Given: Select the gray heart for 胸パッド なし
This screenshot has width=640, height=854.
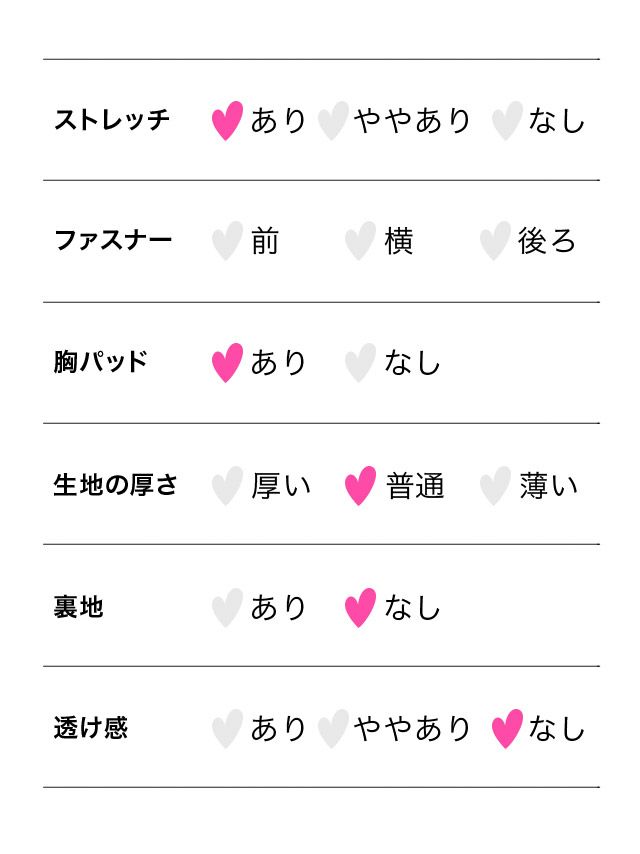Looking at the screenshot, I should pyautogui.click(x=360, y=362).
